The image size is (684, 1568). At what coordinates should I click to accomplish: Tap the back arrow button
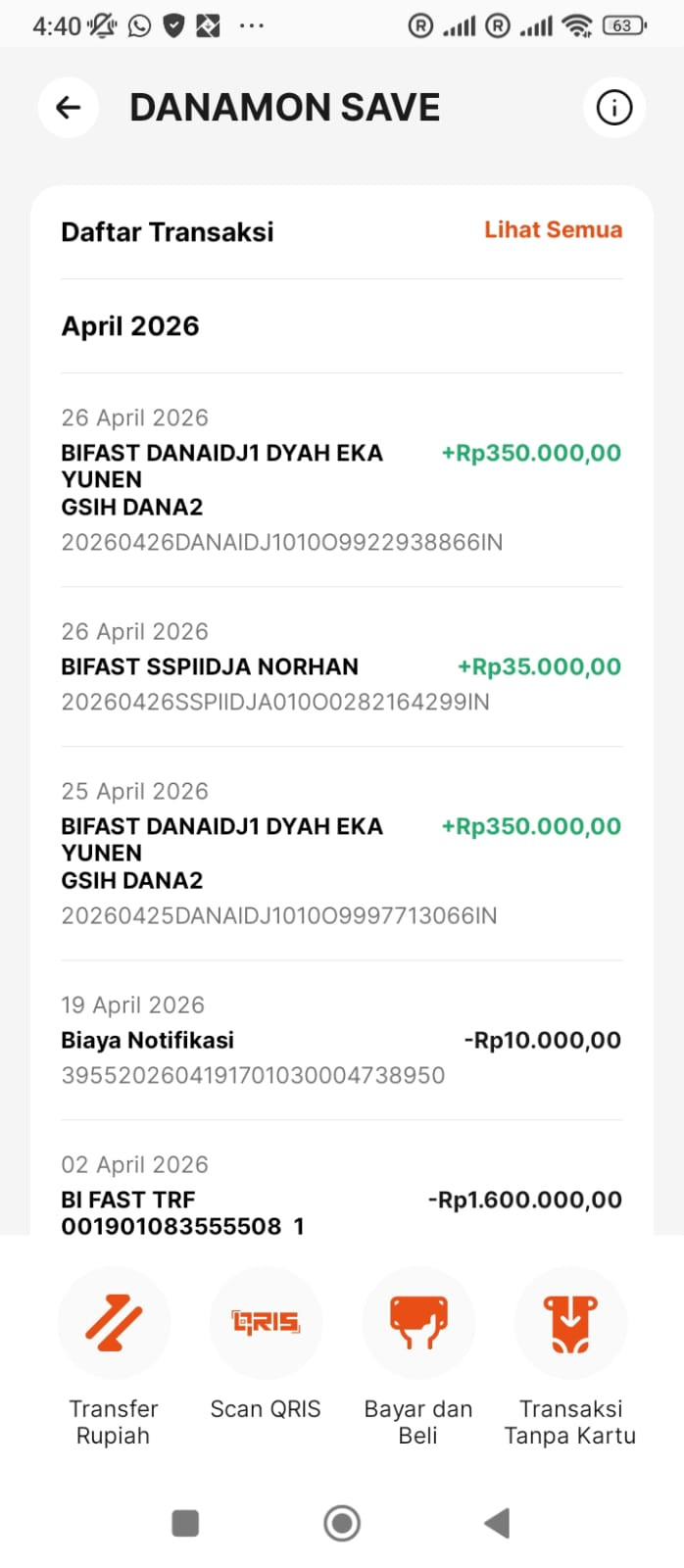(68, 107)
